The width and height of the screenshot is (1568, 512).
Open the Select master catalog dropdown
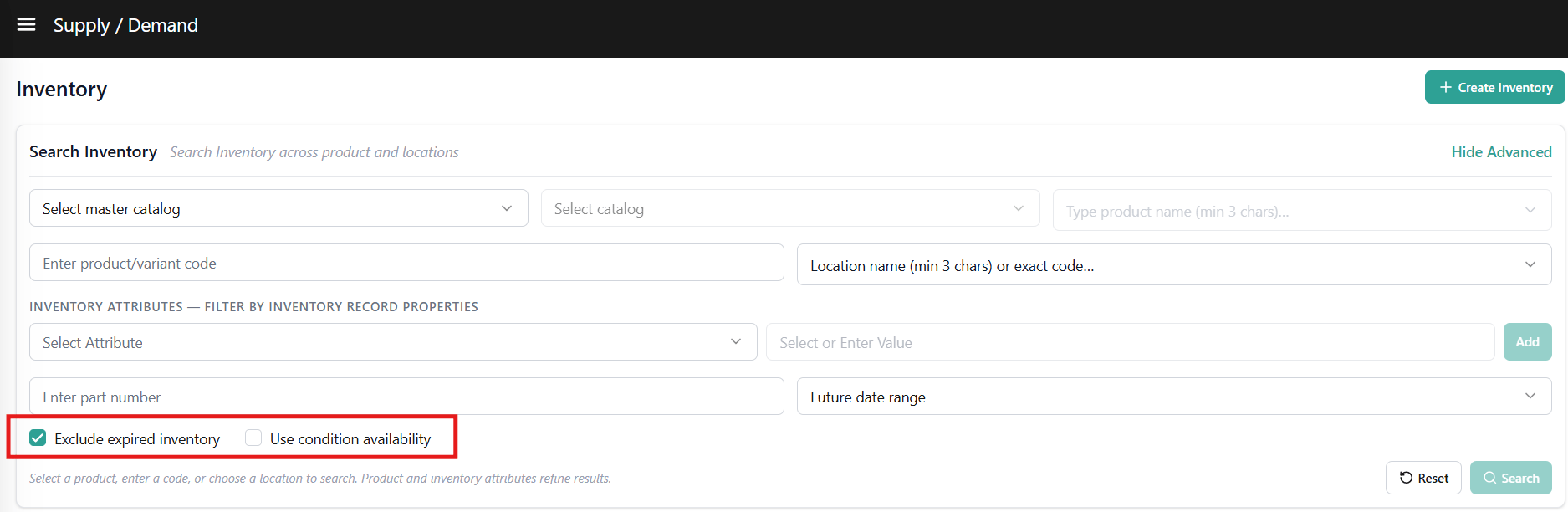coord(278,208)
